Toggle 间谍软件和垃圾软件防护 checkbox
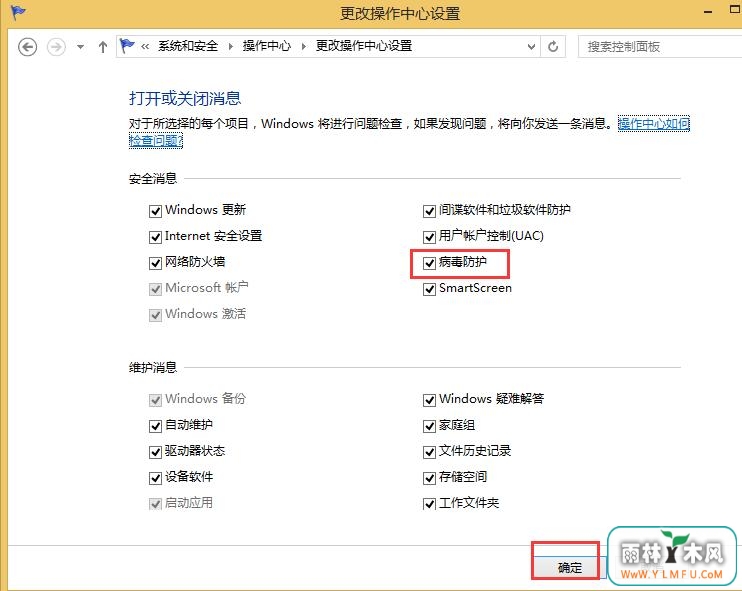 click(x=429, y=211)
